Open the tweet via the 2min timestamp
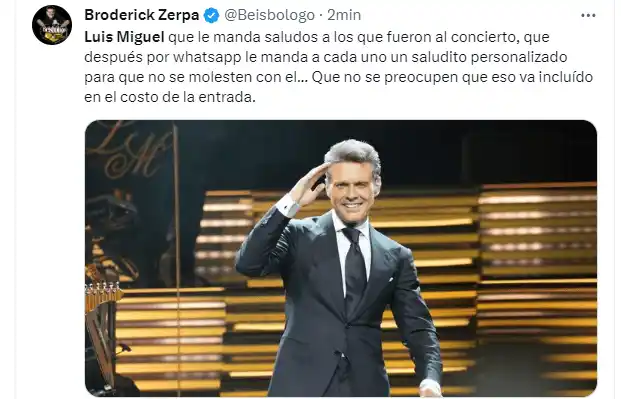This screenshot has height=399, width=621. point(344,15)
